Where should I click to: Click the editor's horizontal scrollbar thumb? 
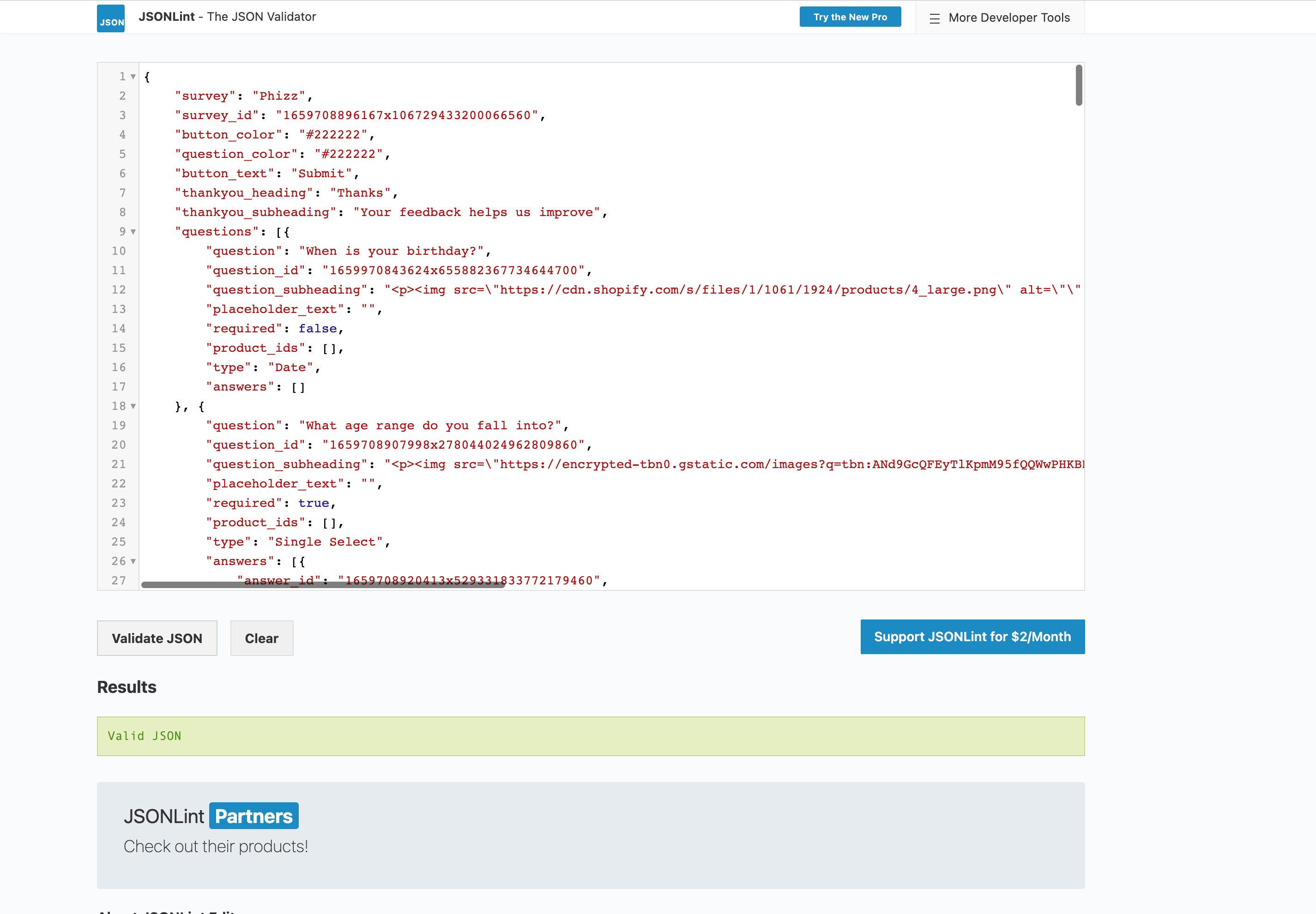(x=323, y=585)
